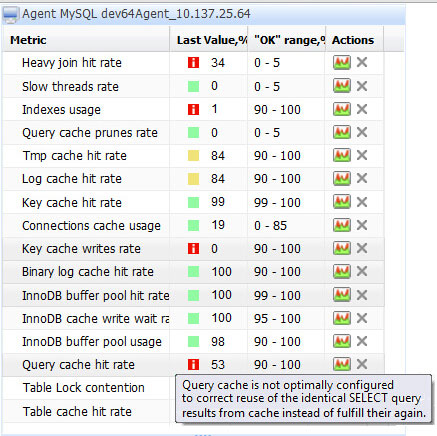This screenshot has width=437, height=436.
Task: Sort by the Metric column header
Action: (86, 40)
